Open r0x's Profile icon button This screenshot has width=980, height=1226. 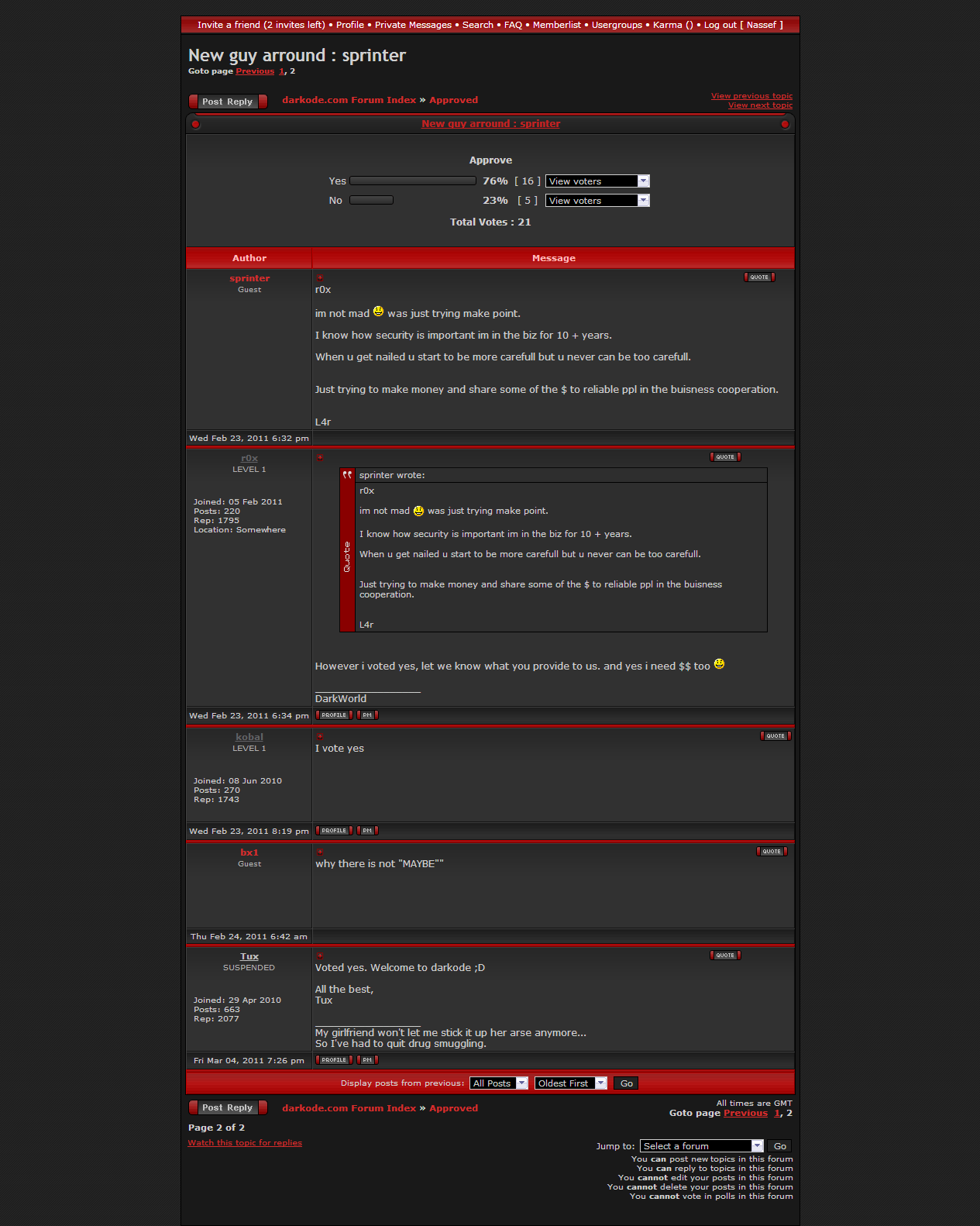334,715
